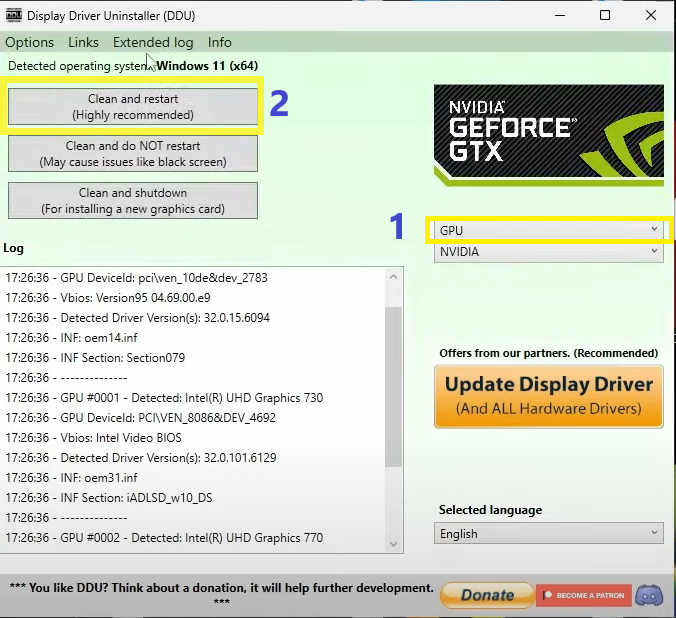676x618 pixels.
Task: Open the Discord icon link
Action: pos(649,596)
